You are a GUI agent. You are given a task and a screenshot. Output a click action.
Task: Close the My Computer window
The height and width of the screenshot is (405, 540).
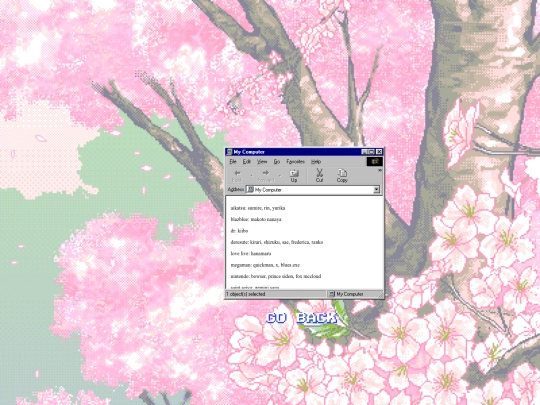point(379,152)
